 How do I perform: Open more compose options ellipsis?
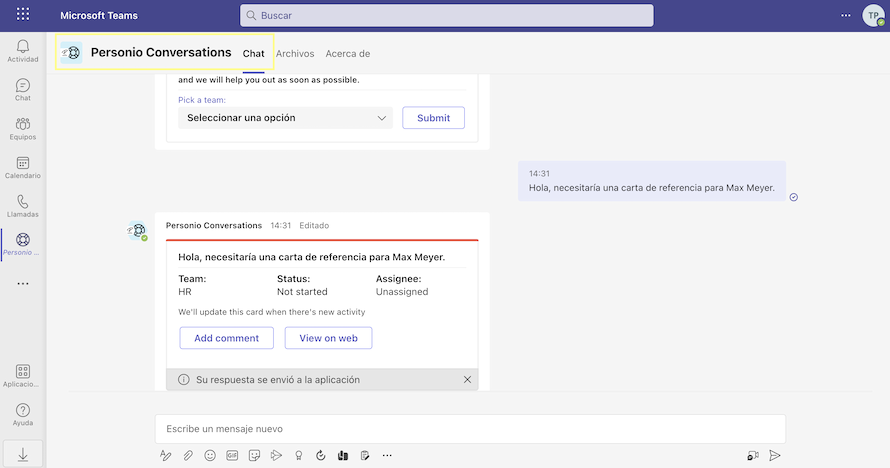[x=387, y=456]
